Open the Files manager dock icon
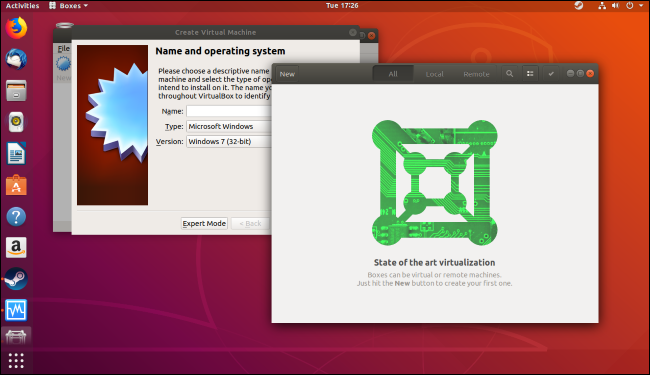This screenshot has width=650, height=375. pyautogui.click(x=16, y=91)
